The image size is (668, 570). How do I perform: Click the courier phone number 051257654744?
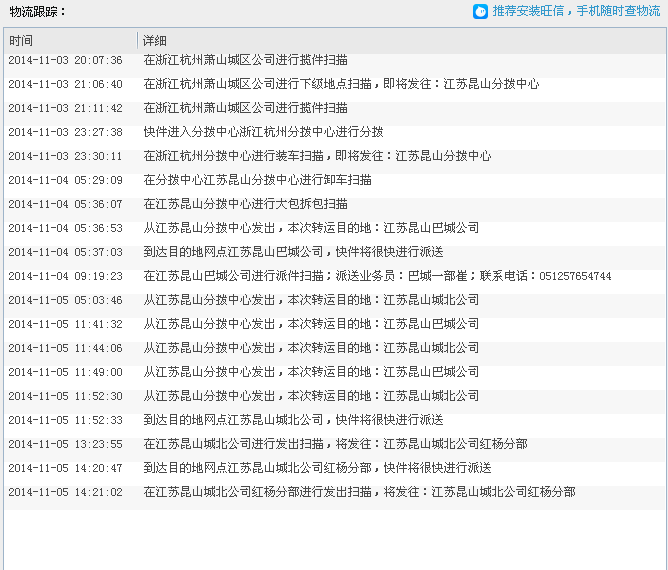[574, 276]
